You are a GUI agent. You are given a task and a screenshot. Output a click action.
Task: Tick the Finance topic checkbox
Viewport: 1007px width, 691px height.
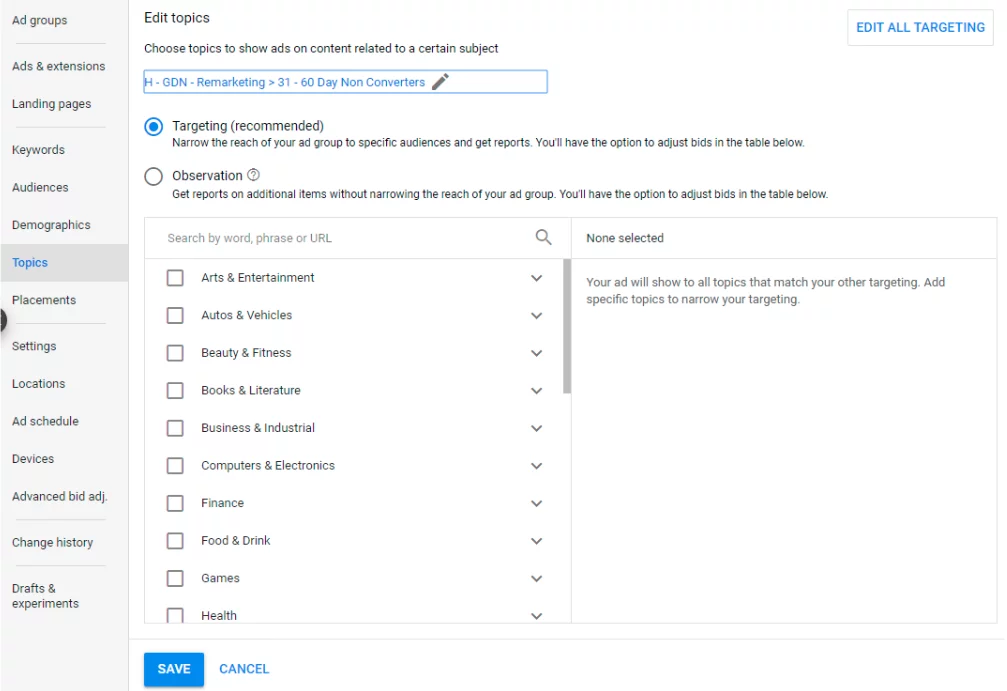pyautogui.click(x=175, y=503)
